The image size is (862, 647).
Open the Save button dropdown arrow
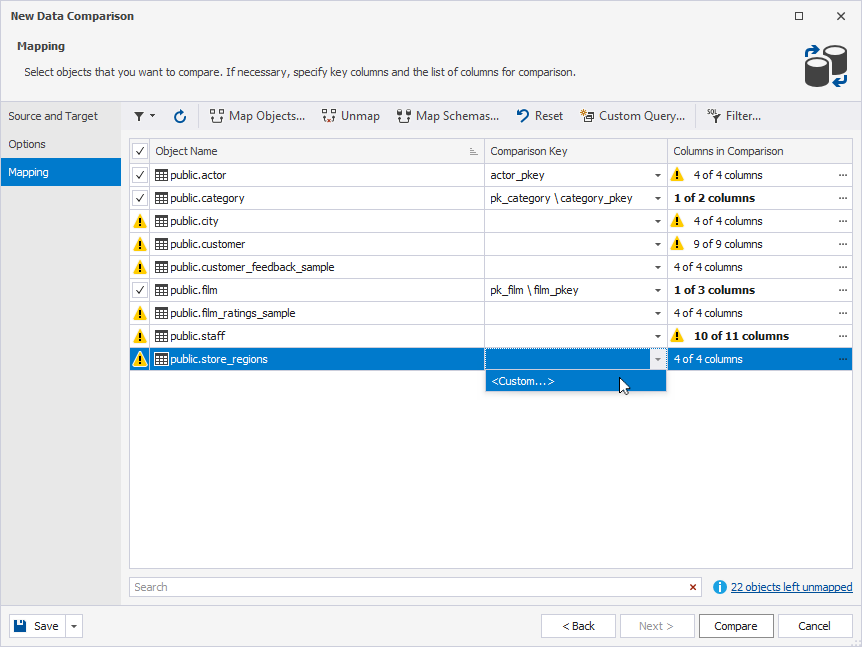tap(74, 626)
